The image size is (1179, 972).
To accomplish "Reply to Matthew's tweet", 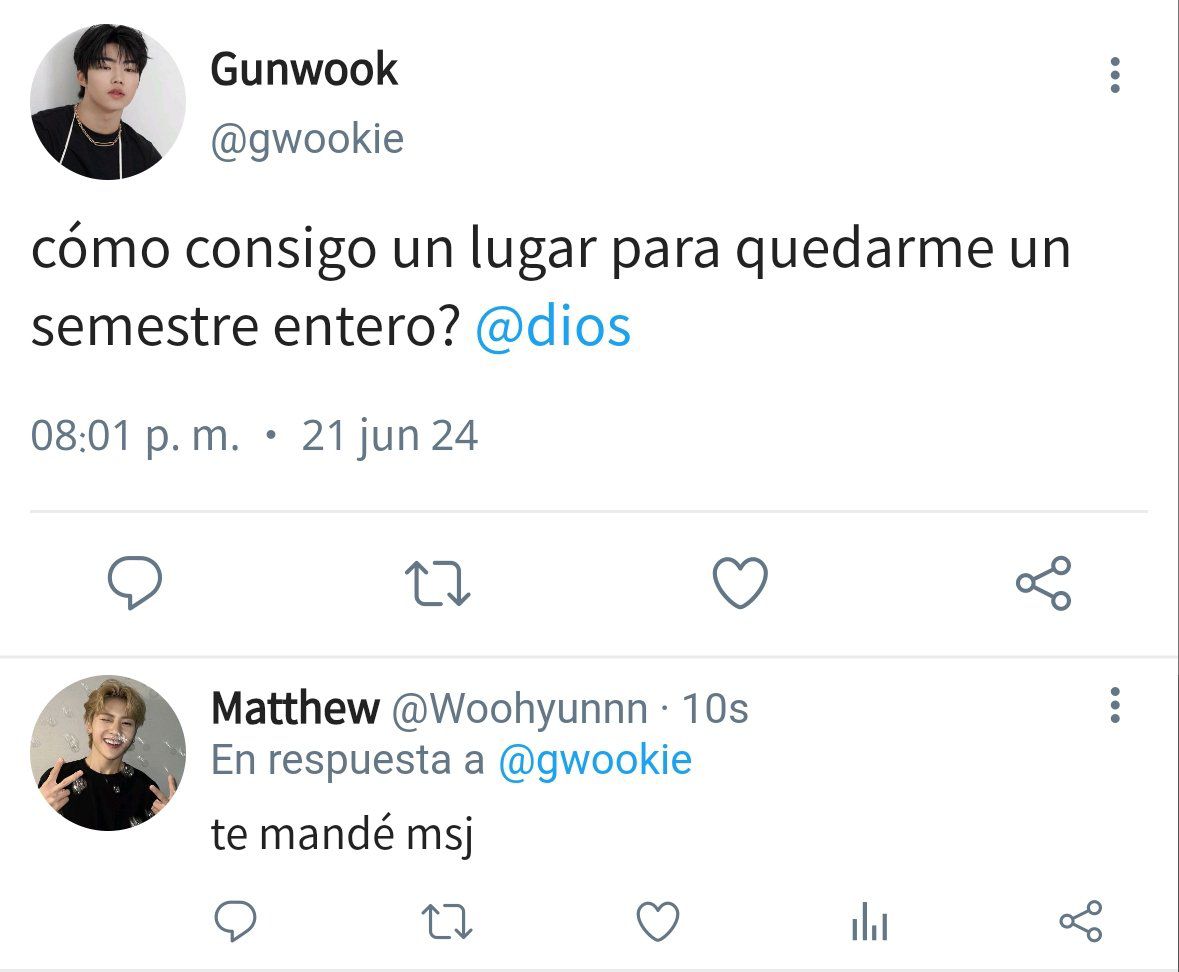I will point(235,921).
